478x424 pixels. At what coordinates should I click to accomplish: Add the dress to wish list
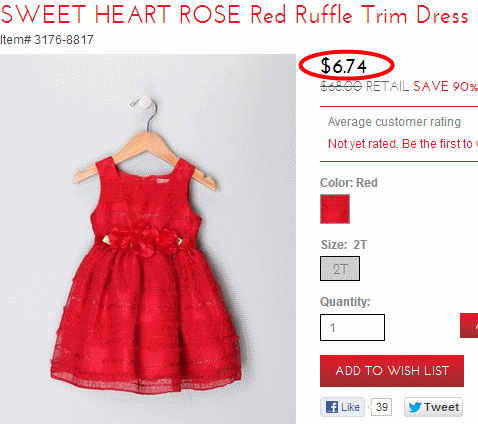click(392, 371)
